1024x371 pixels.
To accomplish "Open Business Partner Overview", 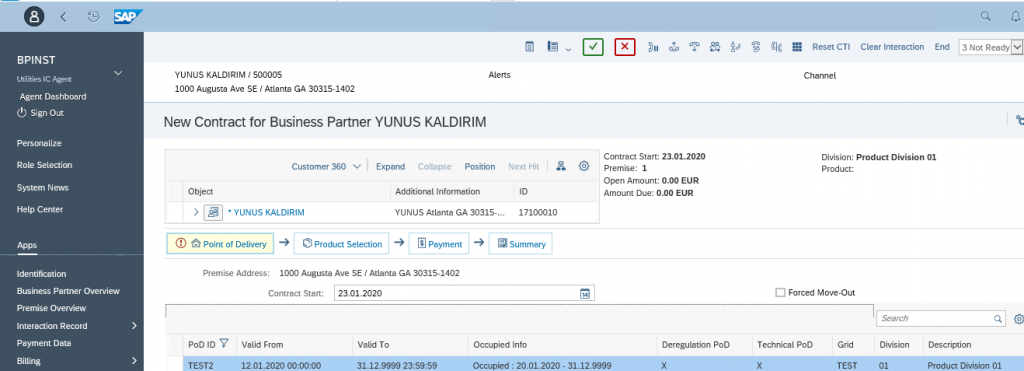I will point(68,291).
